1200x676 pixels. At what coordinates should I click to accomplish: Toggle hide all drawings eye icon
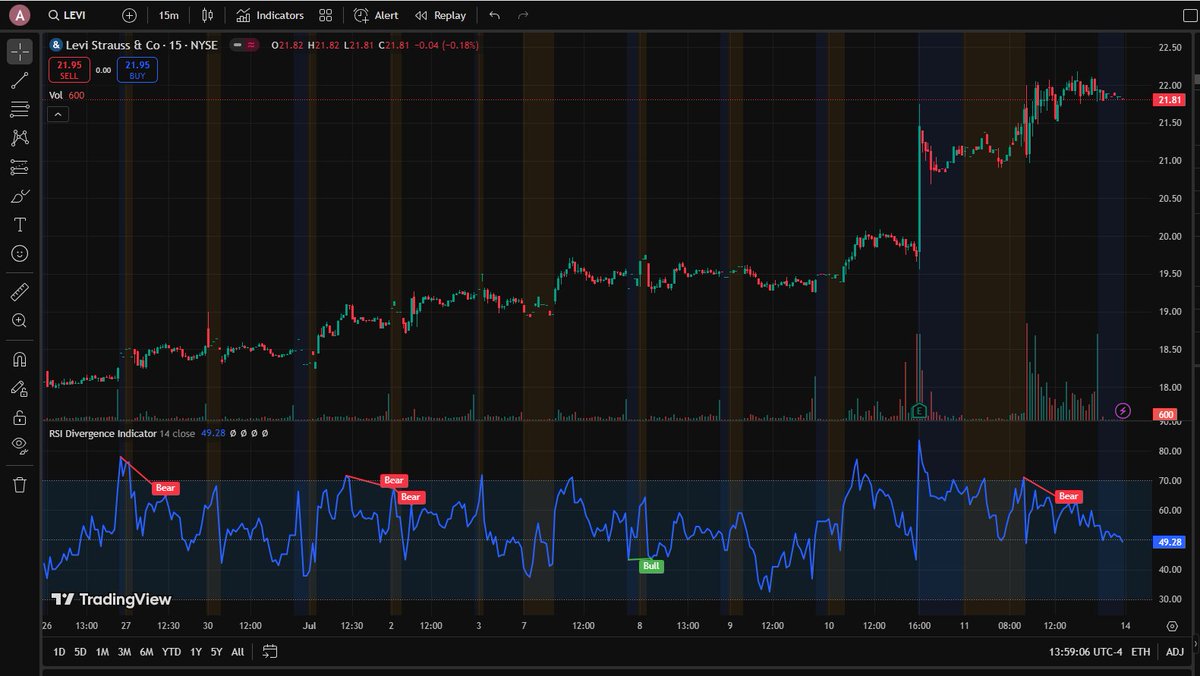point(20,446)
